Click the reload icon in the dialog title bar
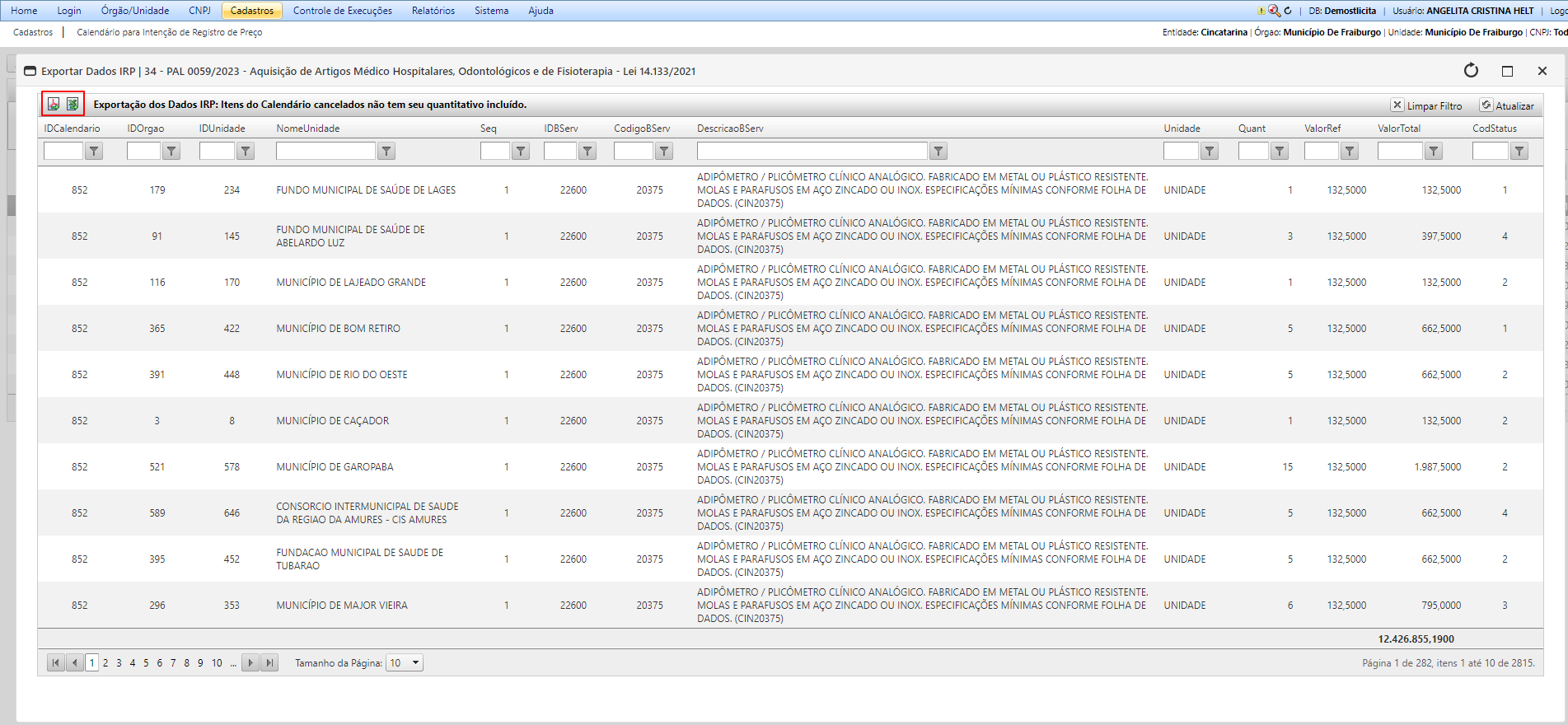1568x725 pixels. (x=1471, y=71)
